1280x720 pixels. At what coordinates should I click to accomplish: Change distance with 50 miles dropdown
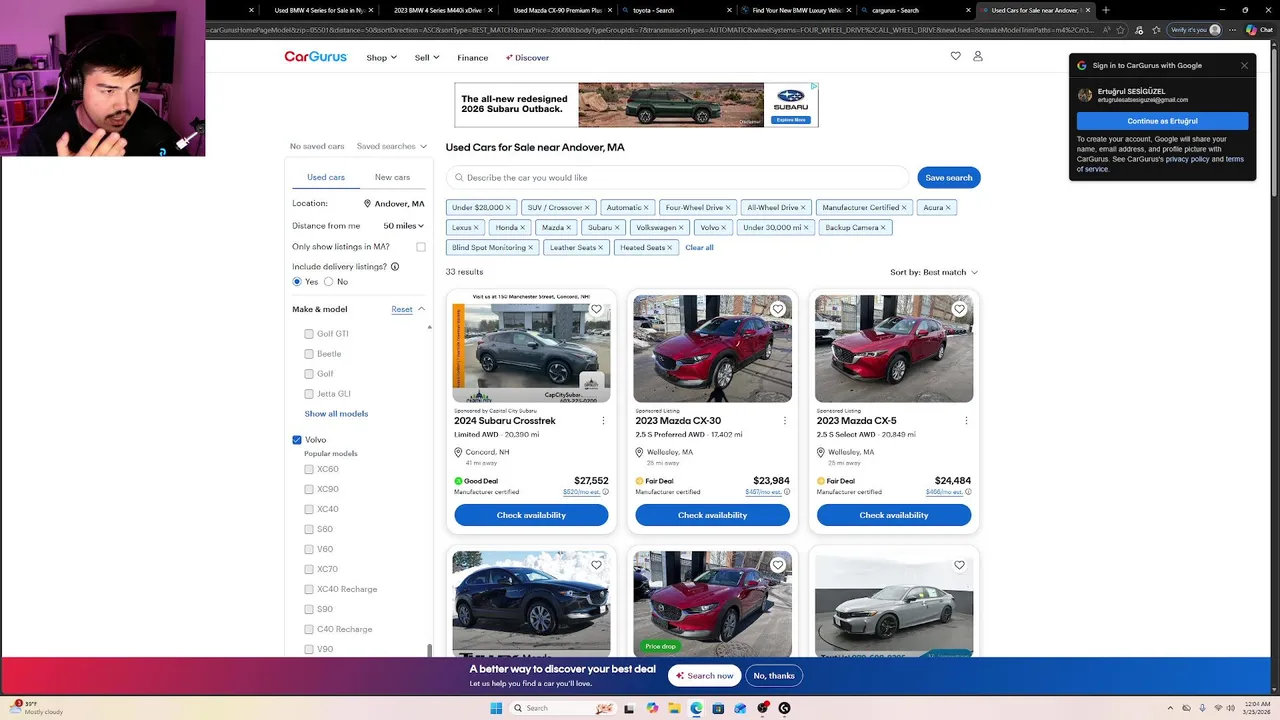tap(404, 226)
